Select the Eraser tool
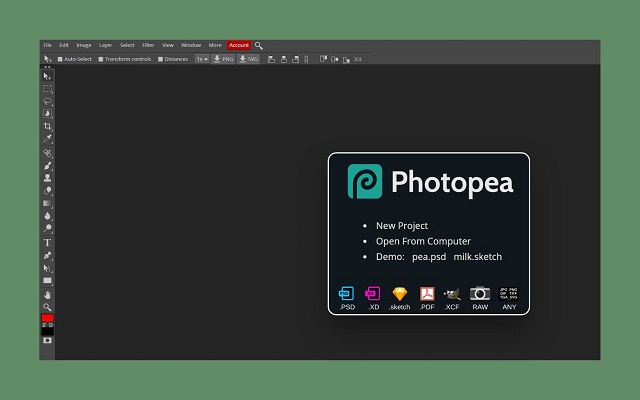 point(47,191)
